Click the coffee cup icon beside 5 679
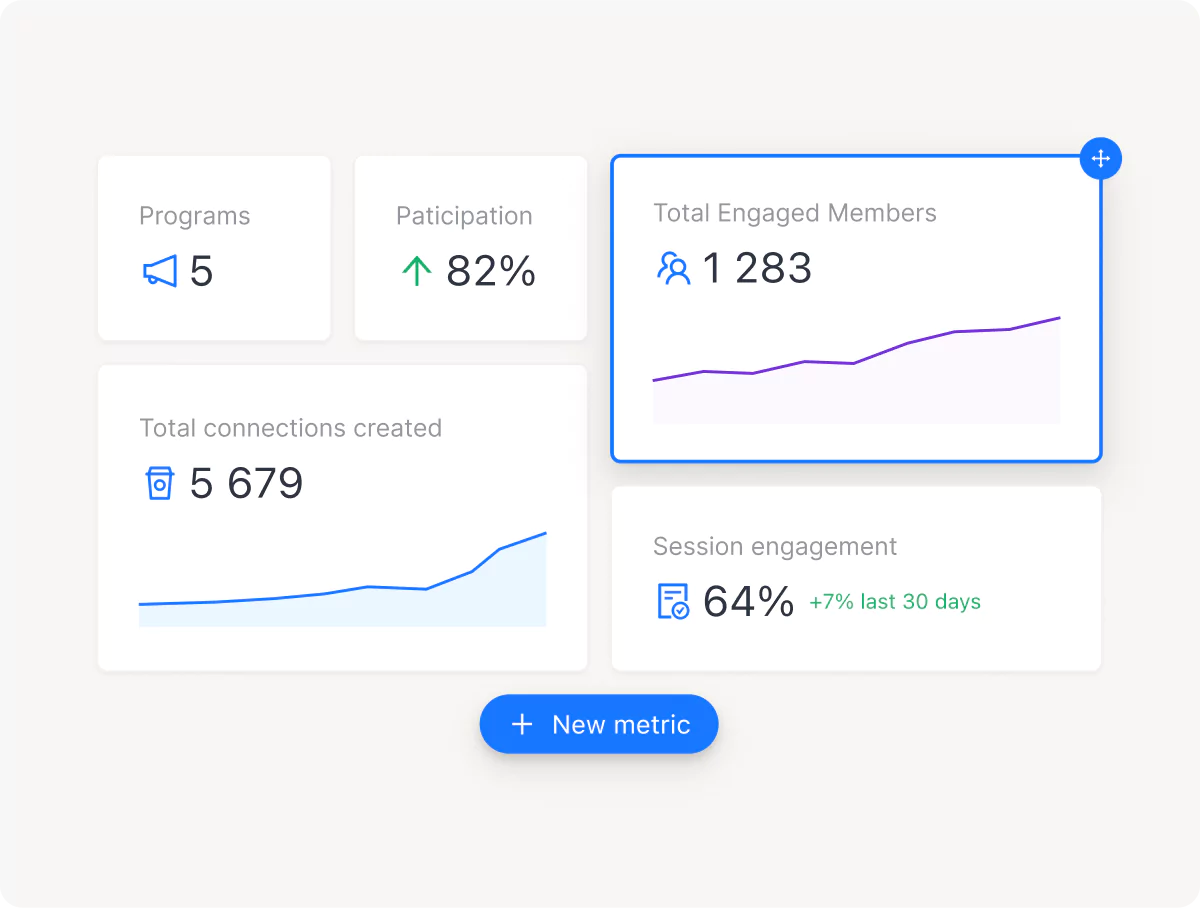The image size is (1200, 908). pyautogui.click(x=159, y=483)
